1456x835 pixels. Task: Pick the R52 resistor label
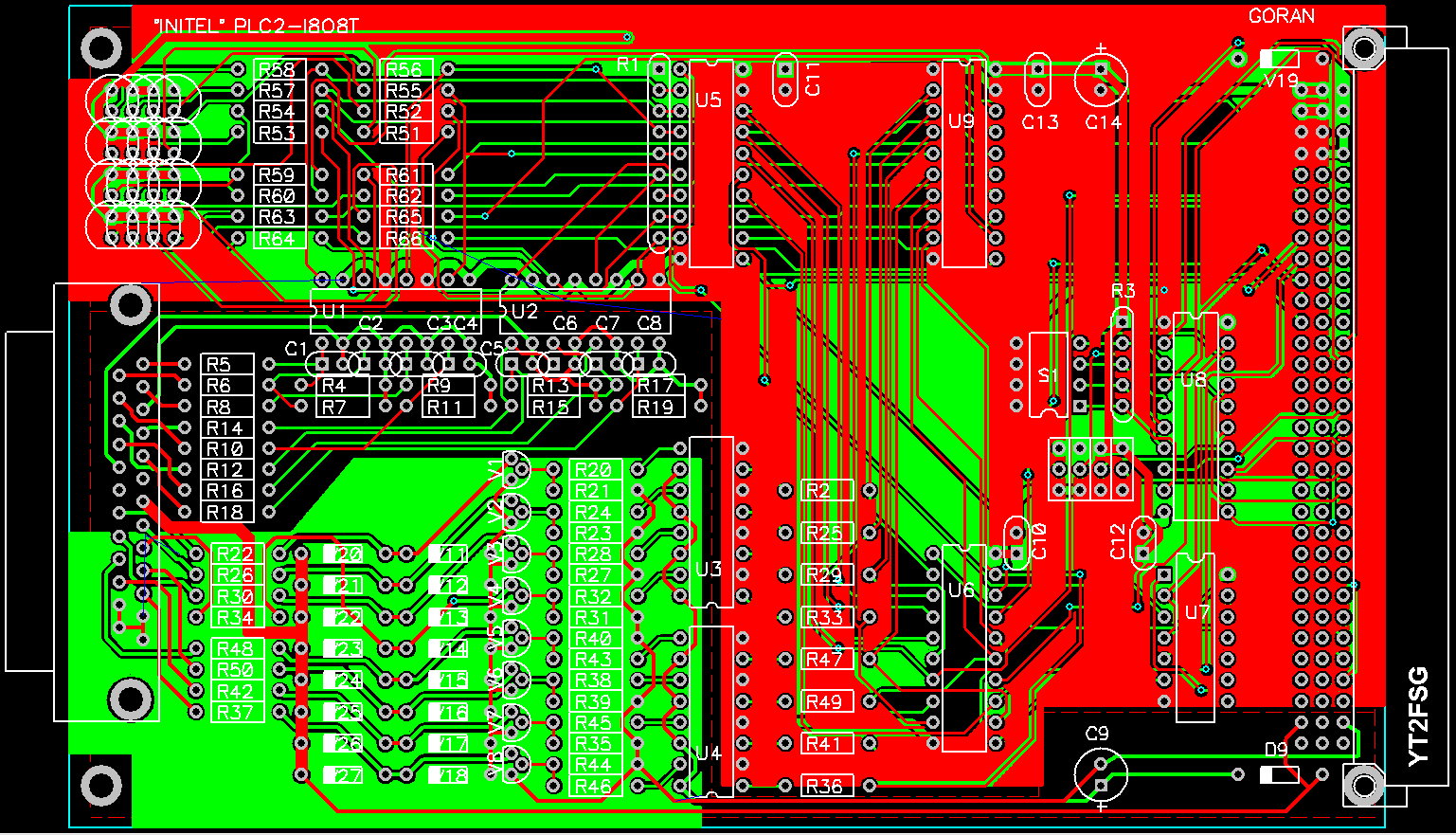point(404,112)
